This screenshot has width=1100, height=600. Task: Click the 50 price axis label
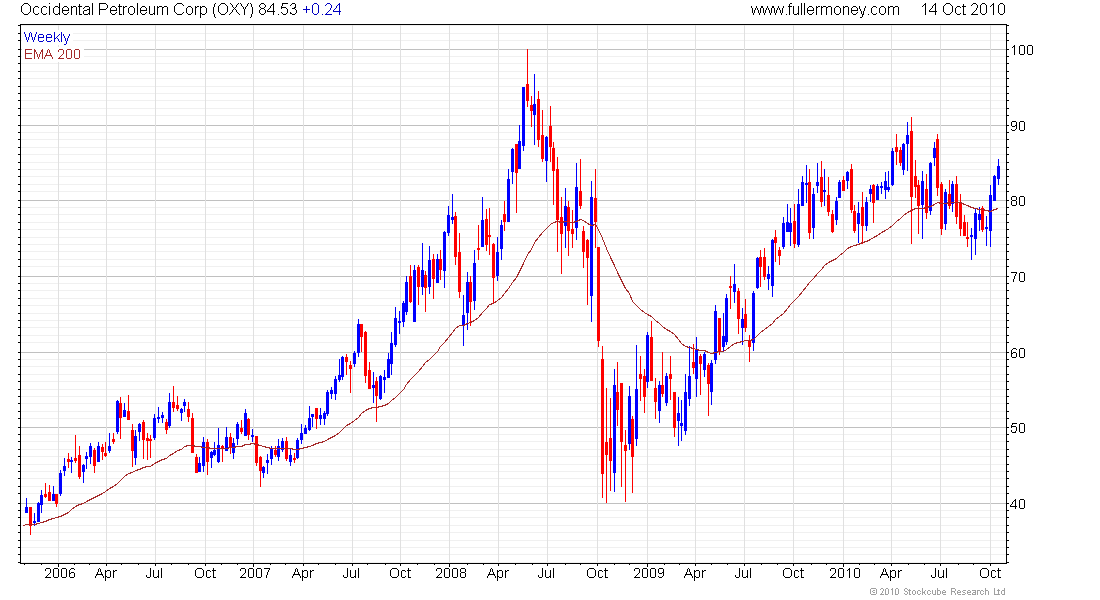(x=1018, y=428)
